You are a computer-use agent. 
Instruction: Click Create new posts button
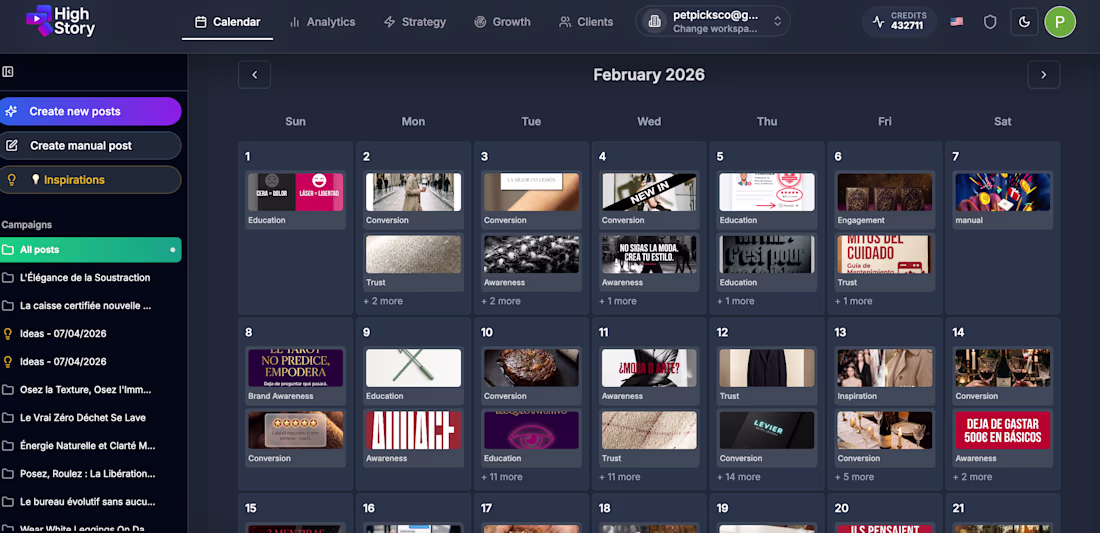[90, 112]
